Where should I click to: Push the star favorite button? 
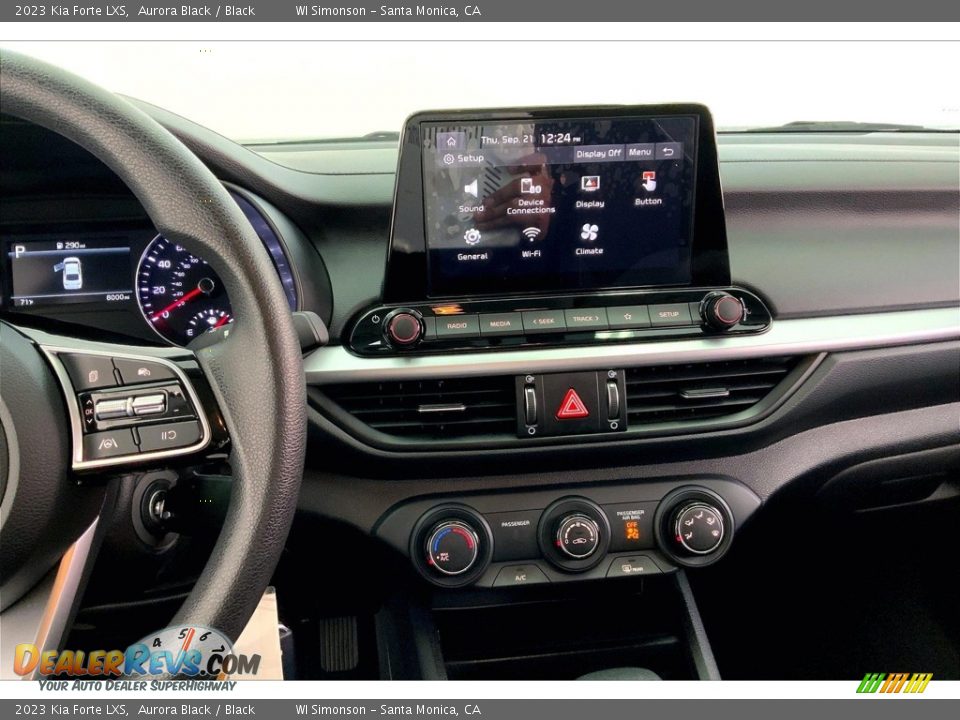point(628,317)
